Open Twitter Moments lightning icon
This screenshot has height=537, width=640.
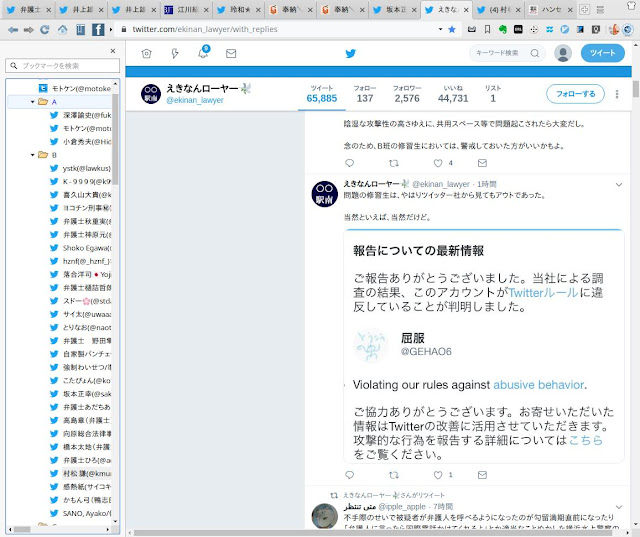tap(175, 53)
